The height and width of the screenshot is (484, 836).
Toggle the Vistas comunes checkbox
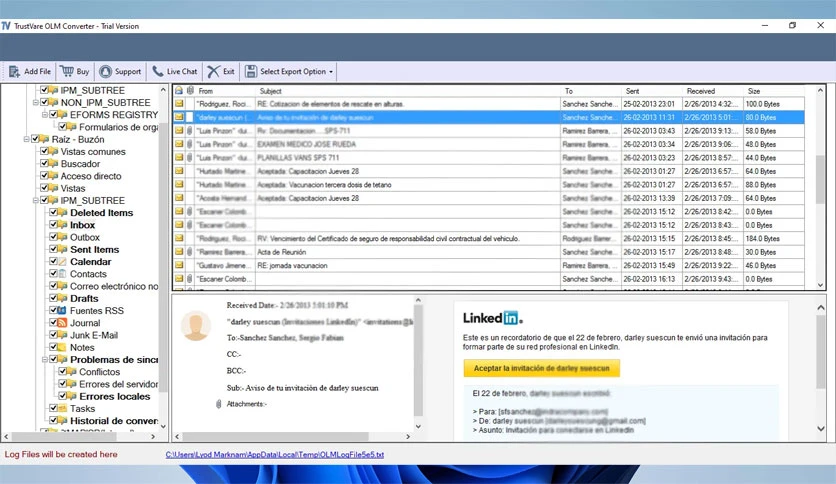coord(44,151)
